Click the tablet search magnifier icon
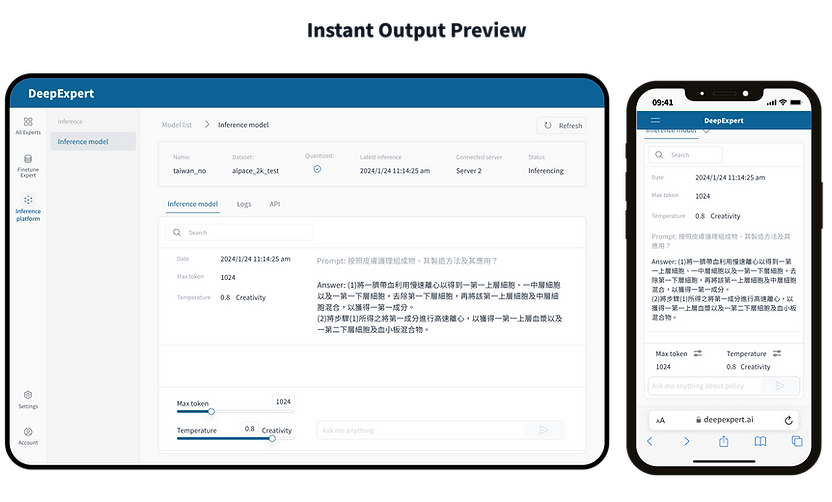The height and width of the screenshot is (502, 832). pyautogui.click(x=177, y=232)
